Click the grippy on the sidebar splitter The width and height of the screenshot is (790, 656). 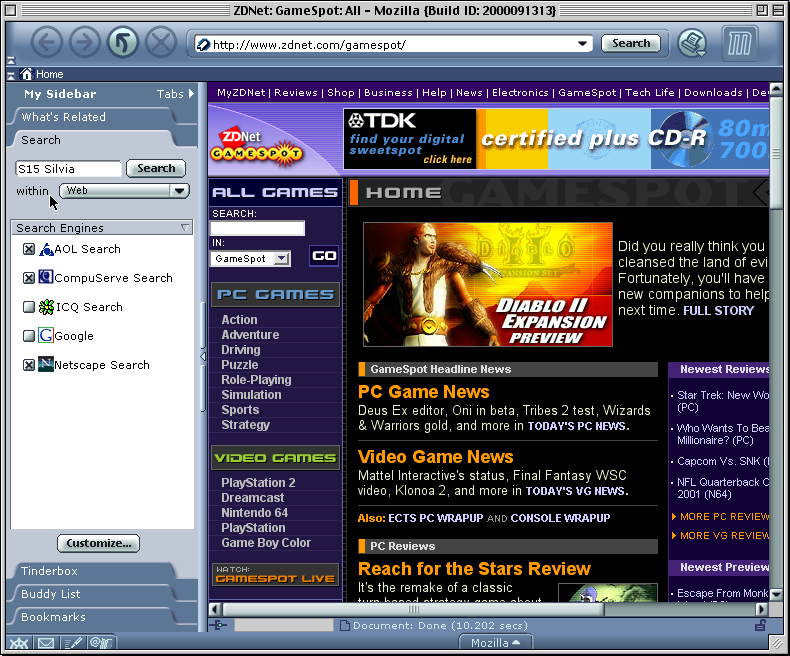pyautogui.click(x=203, y=356)
